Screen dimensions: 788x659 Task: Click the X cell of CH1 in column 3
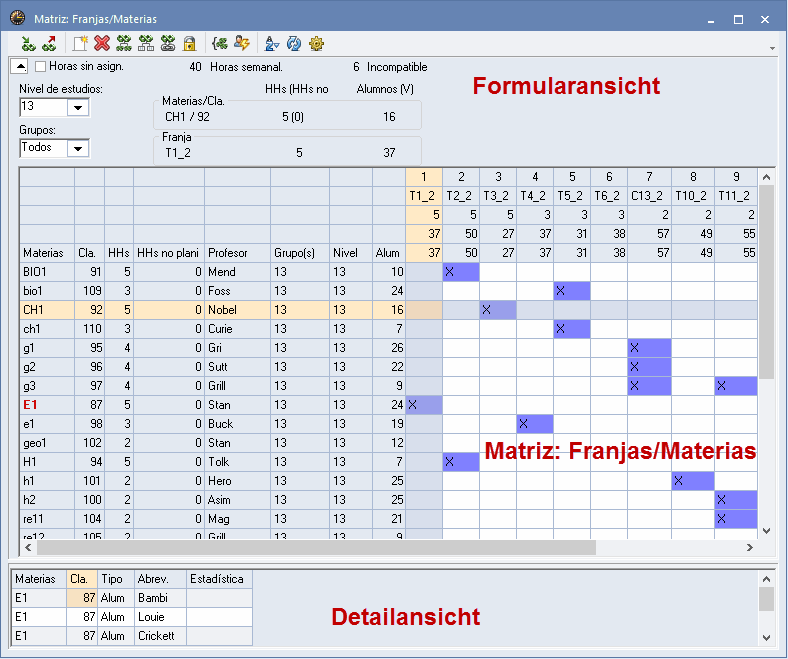(x=498, y=310)
